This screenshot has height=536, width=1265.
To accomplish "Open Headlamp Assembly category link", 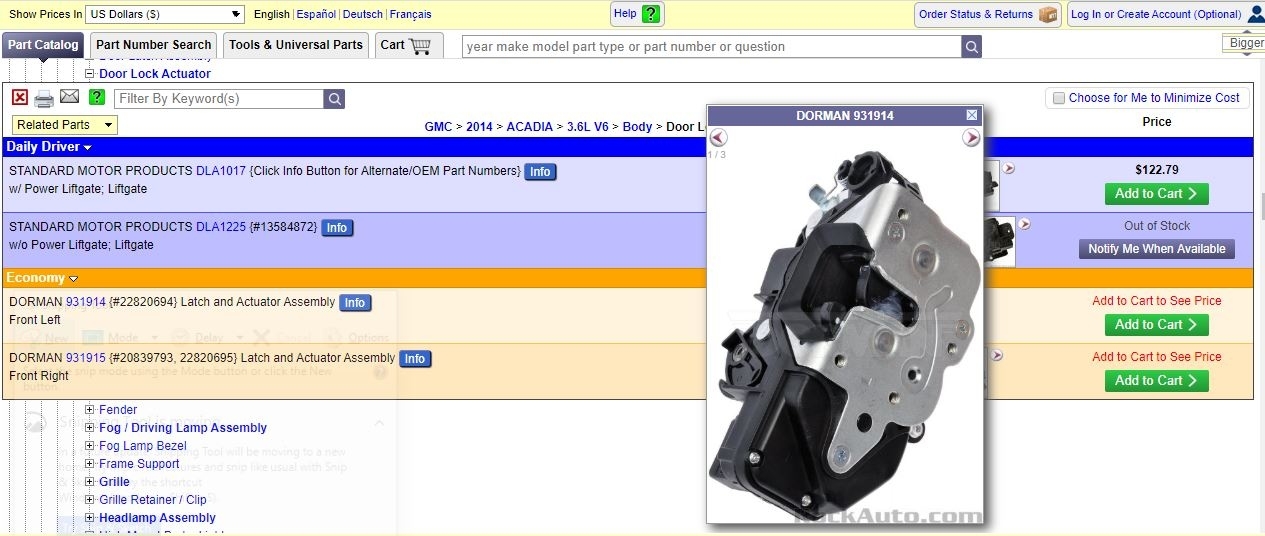I will pos(157,518).
